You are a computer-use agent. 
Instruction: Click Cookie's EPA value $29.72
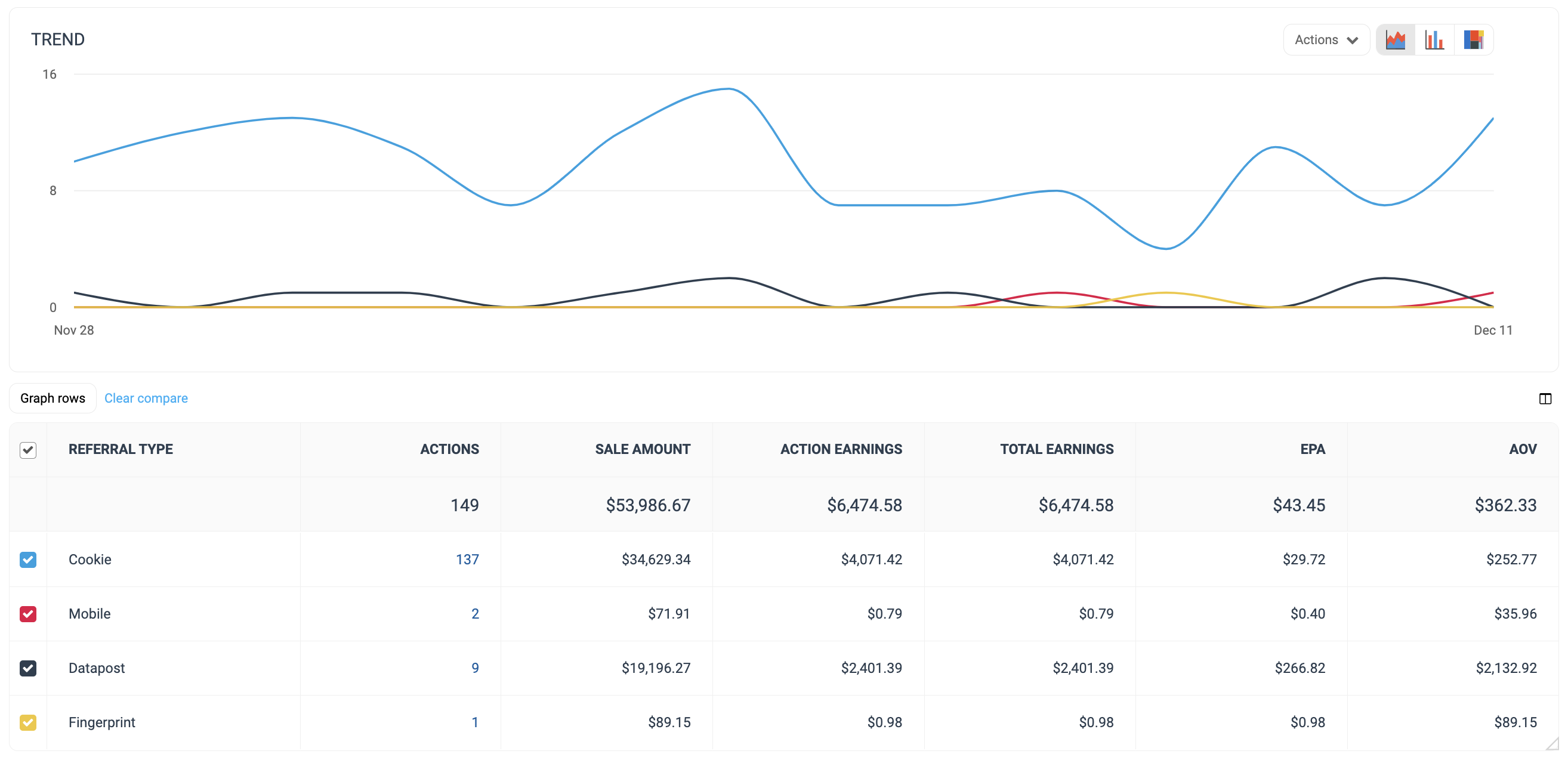1303,559
